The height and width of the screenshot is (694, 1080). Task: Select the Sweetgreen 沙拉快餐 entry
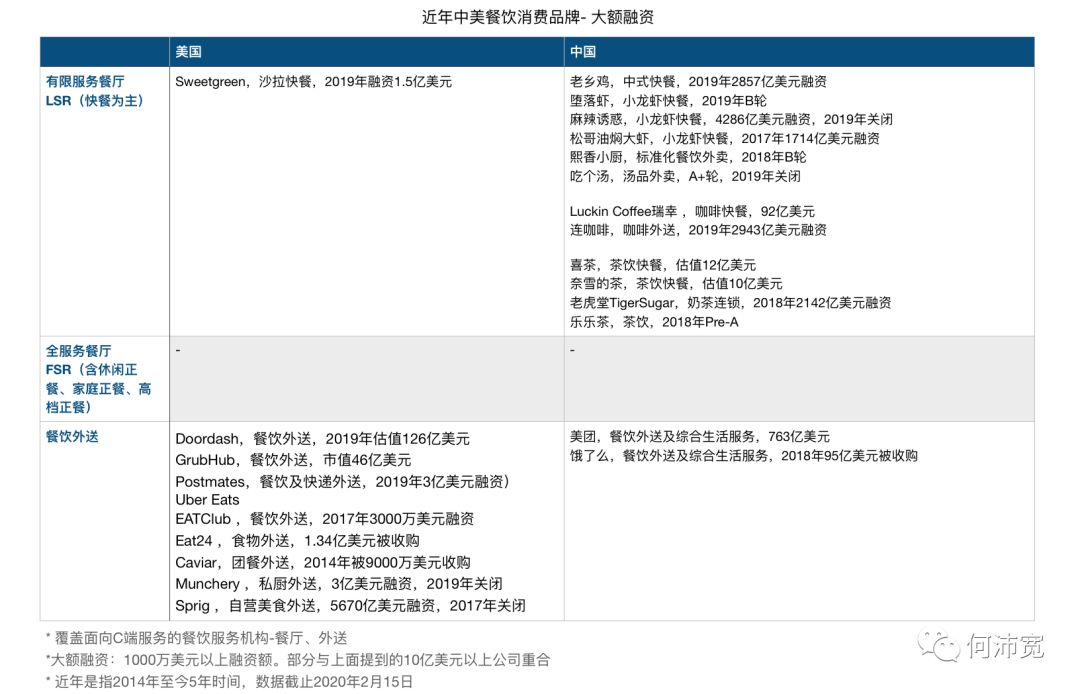coord(313,81)
